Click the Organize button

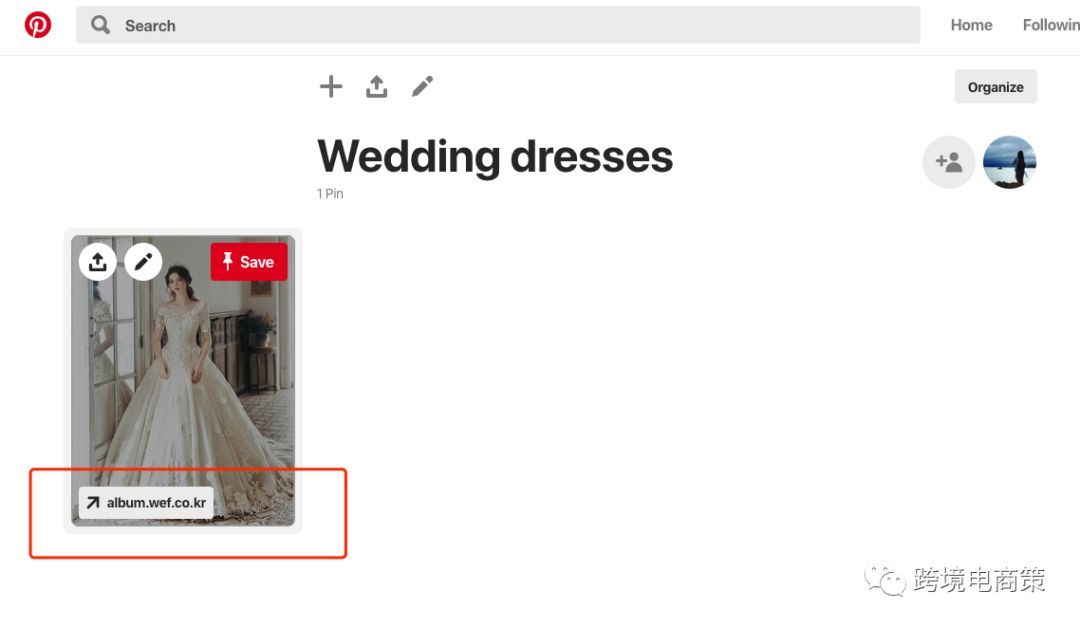[995, 87]
